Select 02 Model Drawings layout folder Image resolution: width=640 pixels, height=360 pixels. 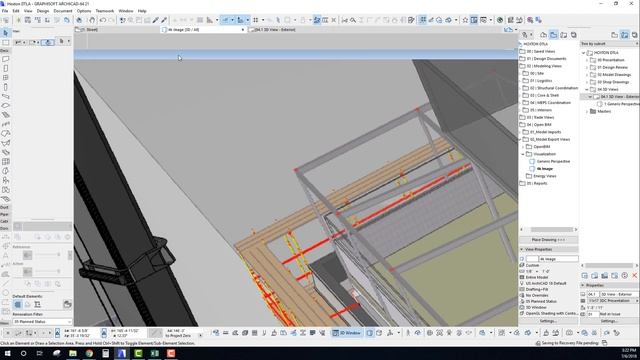click(x=614, y=75)
